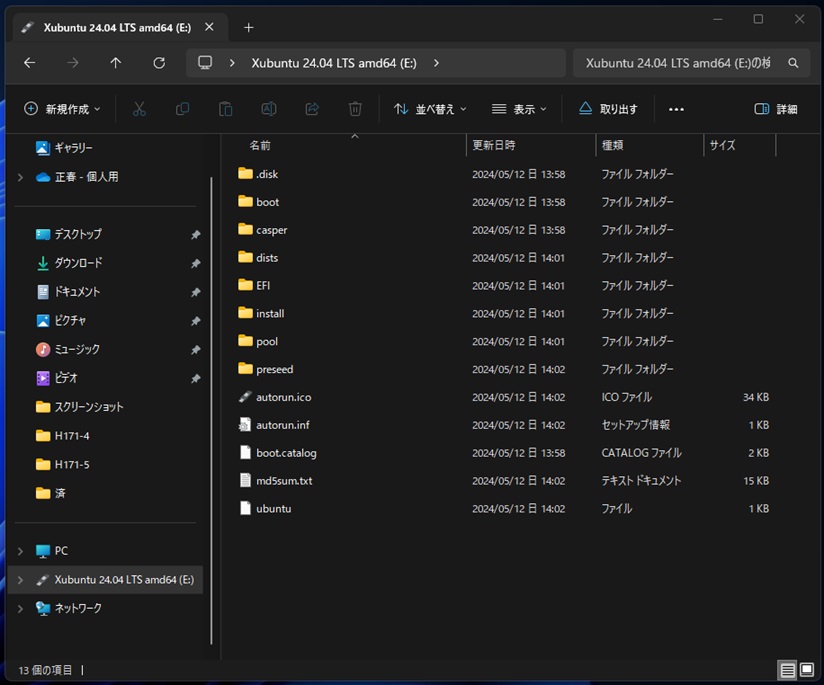Click the Copy icon in toolbar
Viewport: 824px width, 685px height.
coord(182,109)
